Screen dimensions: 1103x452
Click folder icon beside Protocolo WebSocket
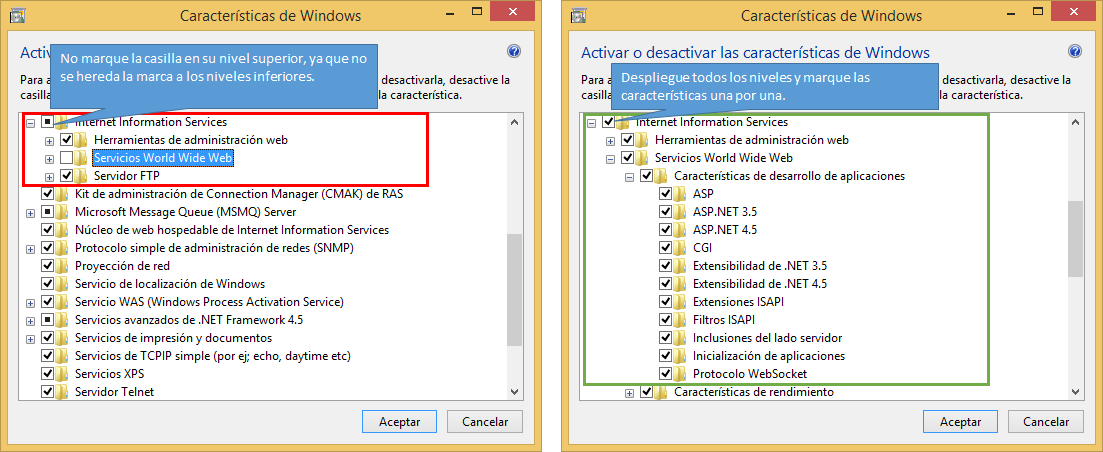680,374
